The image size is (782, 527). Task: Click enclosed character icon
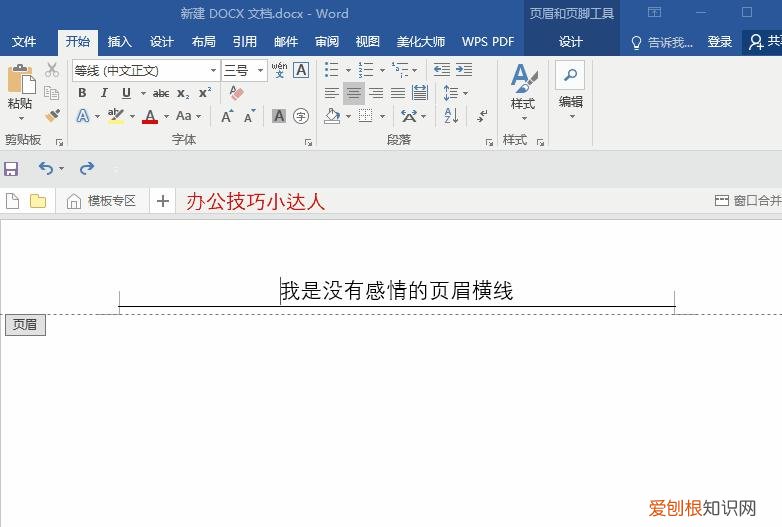(301, 116)
